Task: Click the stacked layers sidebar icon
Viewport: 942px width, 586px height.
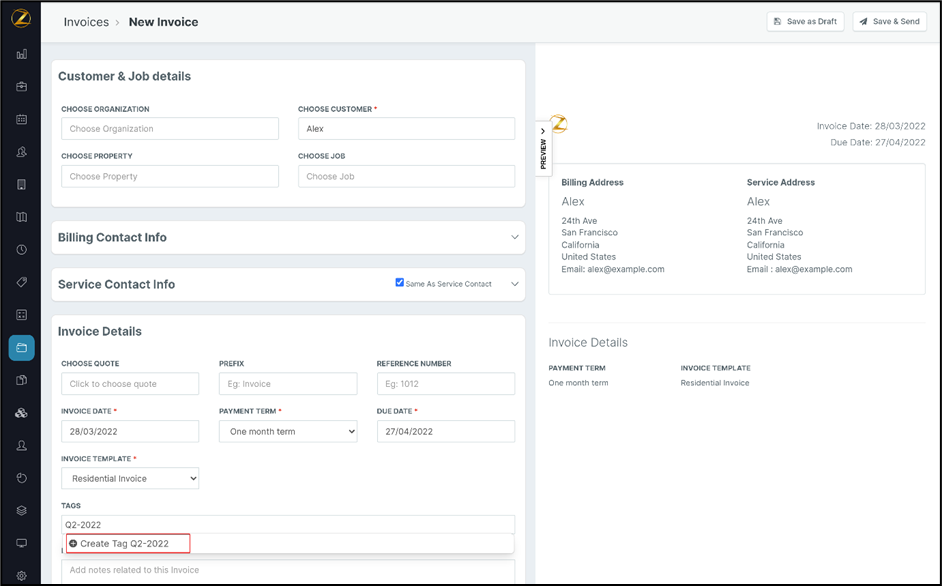Action: [21, 511]
